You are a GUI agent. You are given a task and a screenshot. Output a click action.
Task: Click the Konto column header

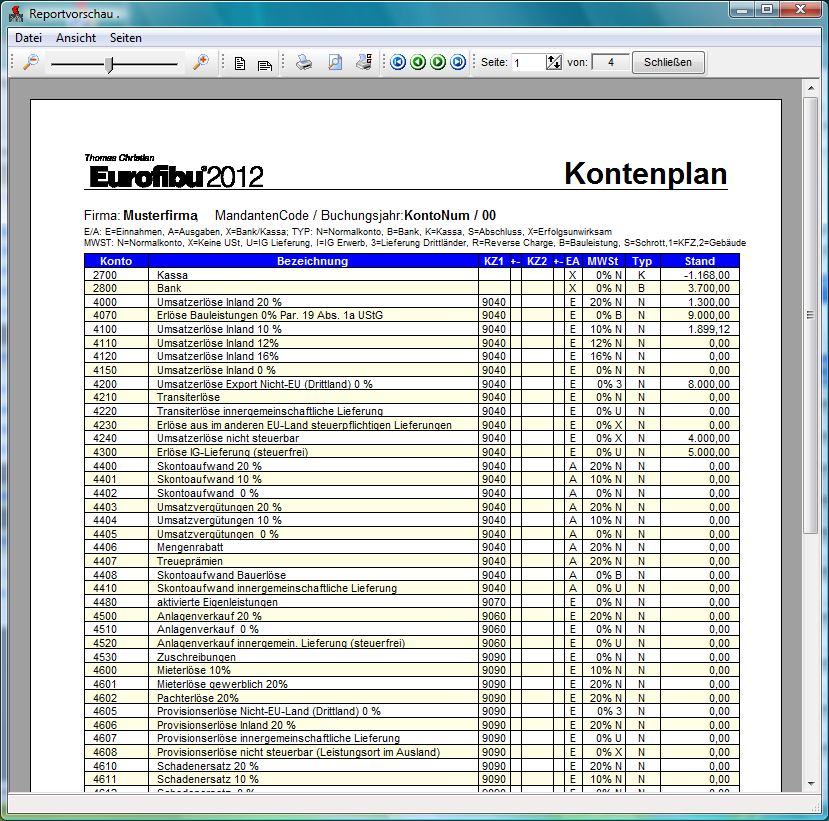coord(116,261)
